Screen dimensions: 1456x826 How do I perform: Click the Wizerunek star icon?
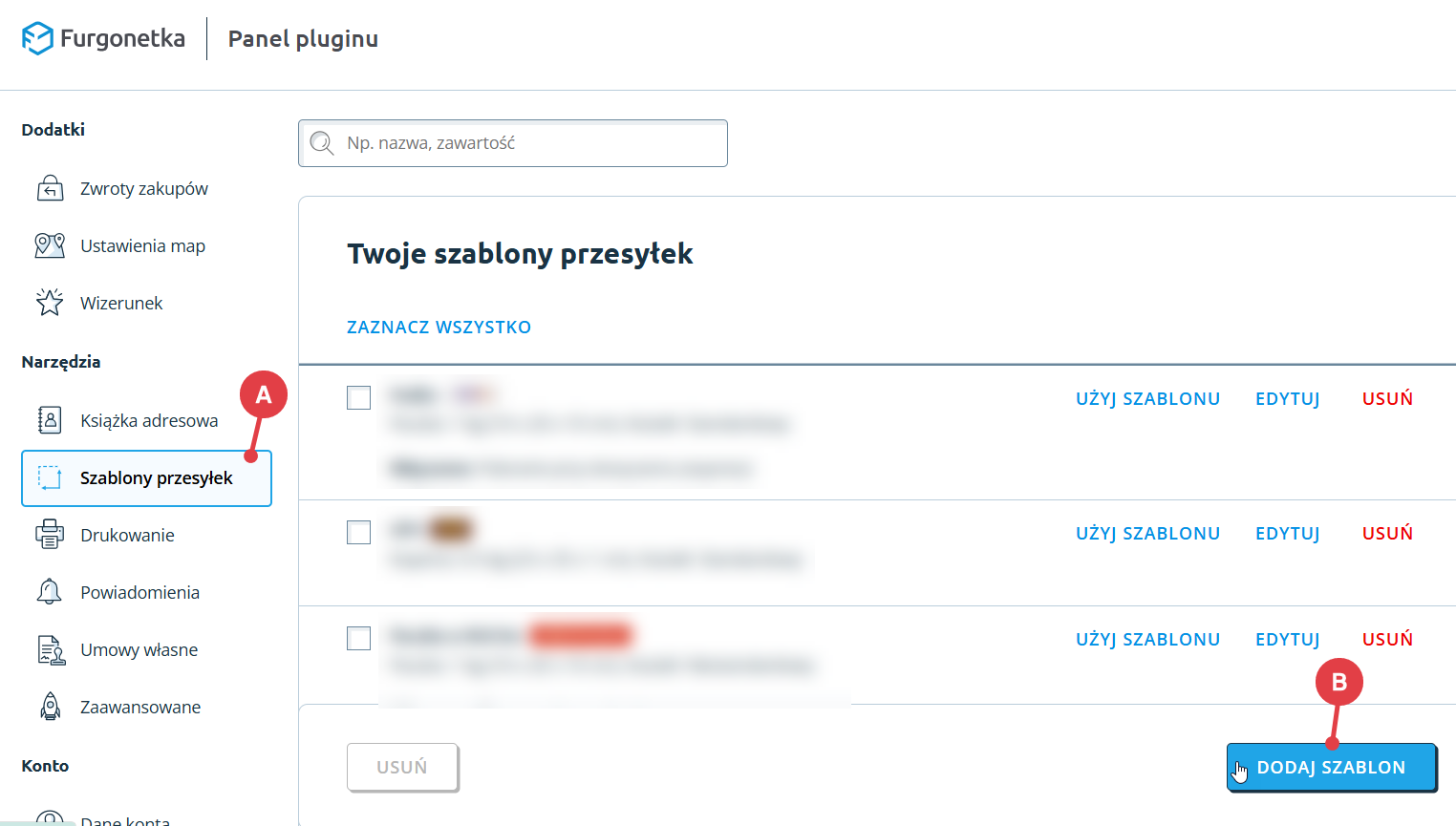[50, 303]
